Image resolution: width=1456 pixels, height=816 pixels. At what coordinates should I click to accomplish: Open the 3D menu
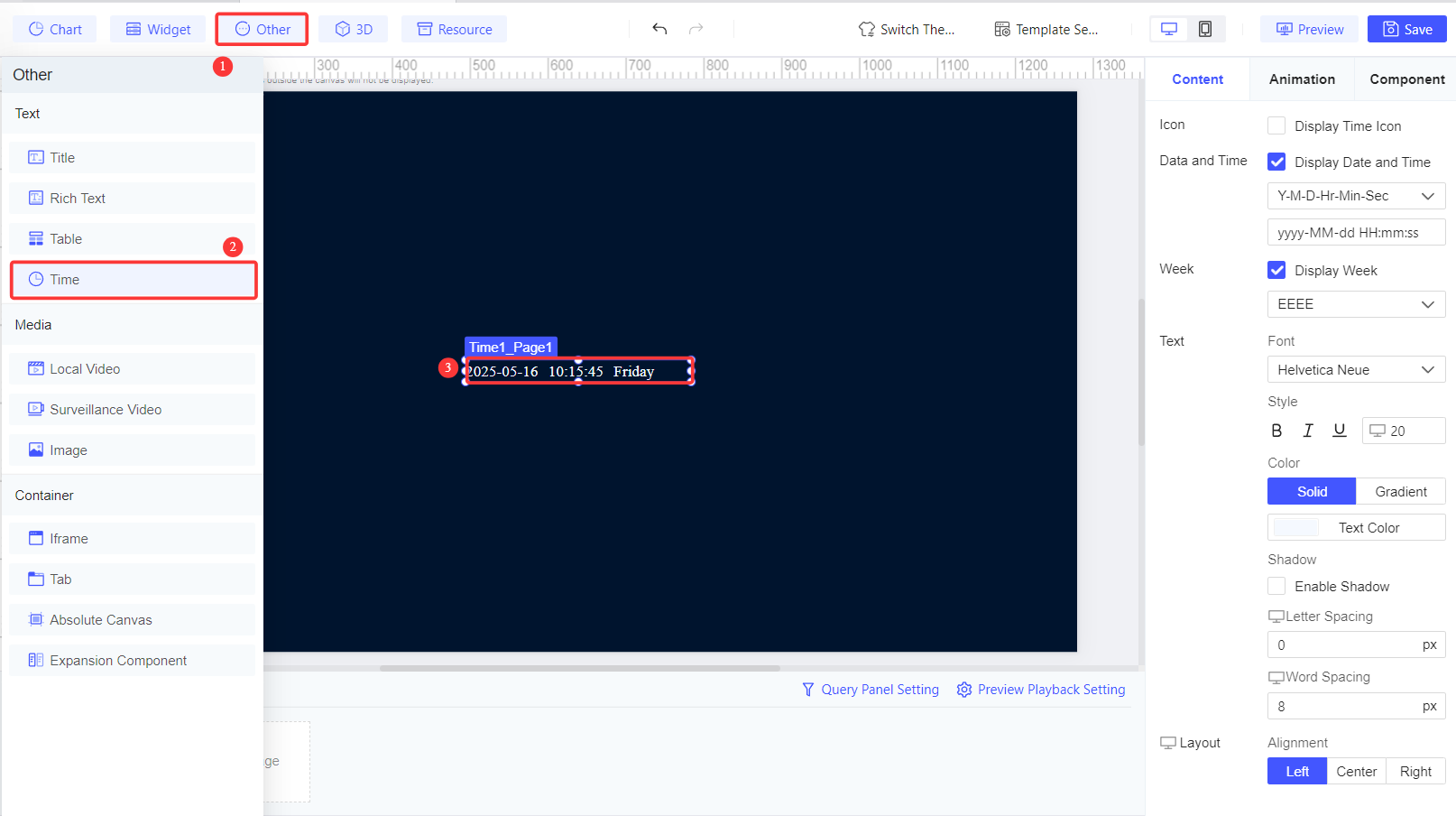pos(354,29)
